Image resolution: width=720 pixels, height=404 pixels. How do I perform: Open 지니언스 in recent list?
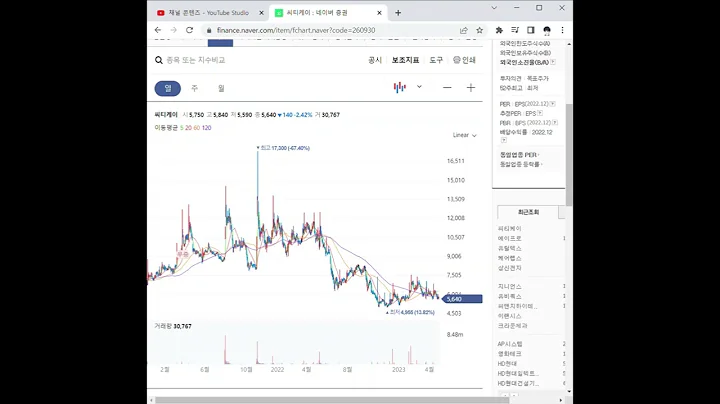tap(510, 286)
